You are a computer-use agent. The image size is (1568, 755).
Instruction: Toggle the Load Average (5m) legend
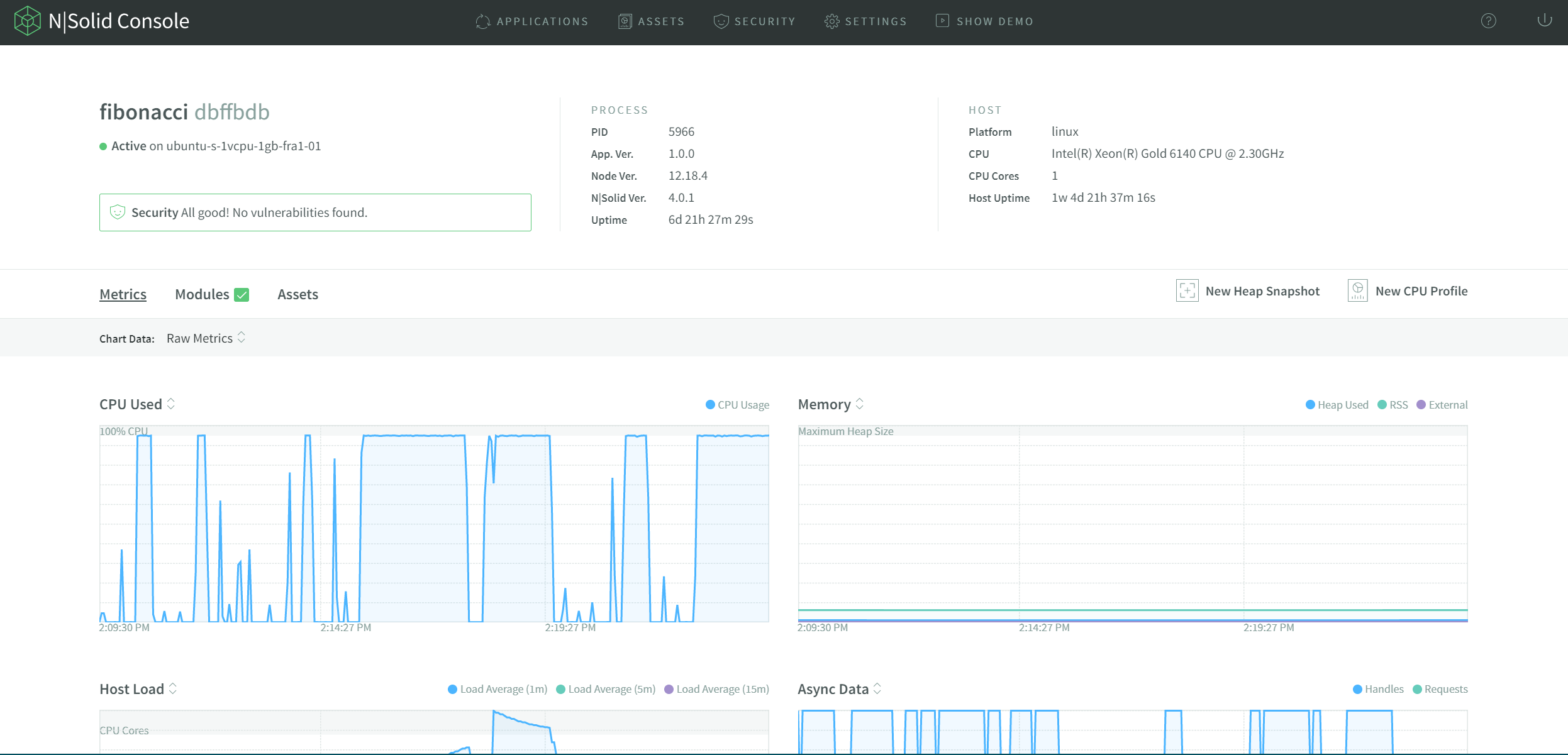click(605, 689)
